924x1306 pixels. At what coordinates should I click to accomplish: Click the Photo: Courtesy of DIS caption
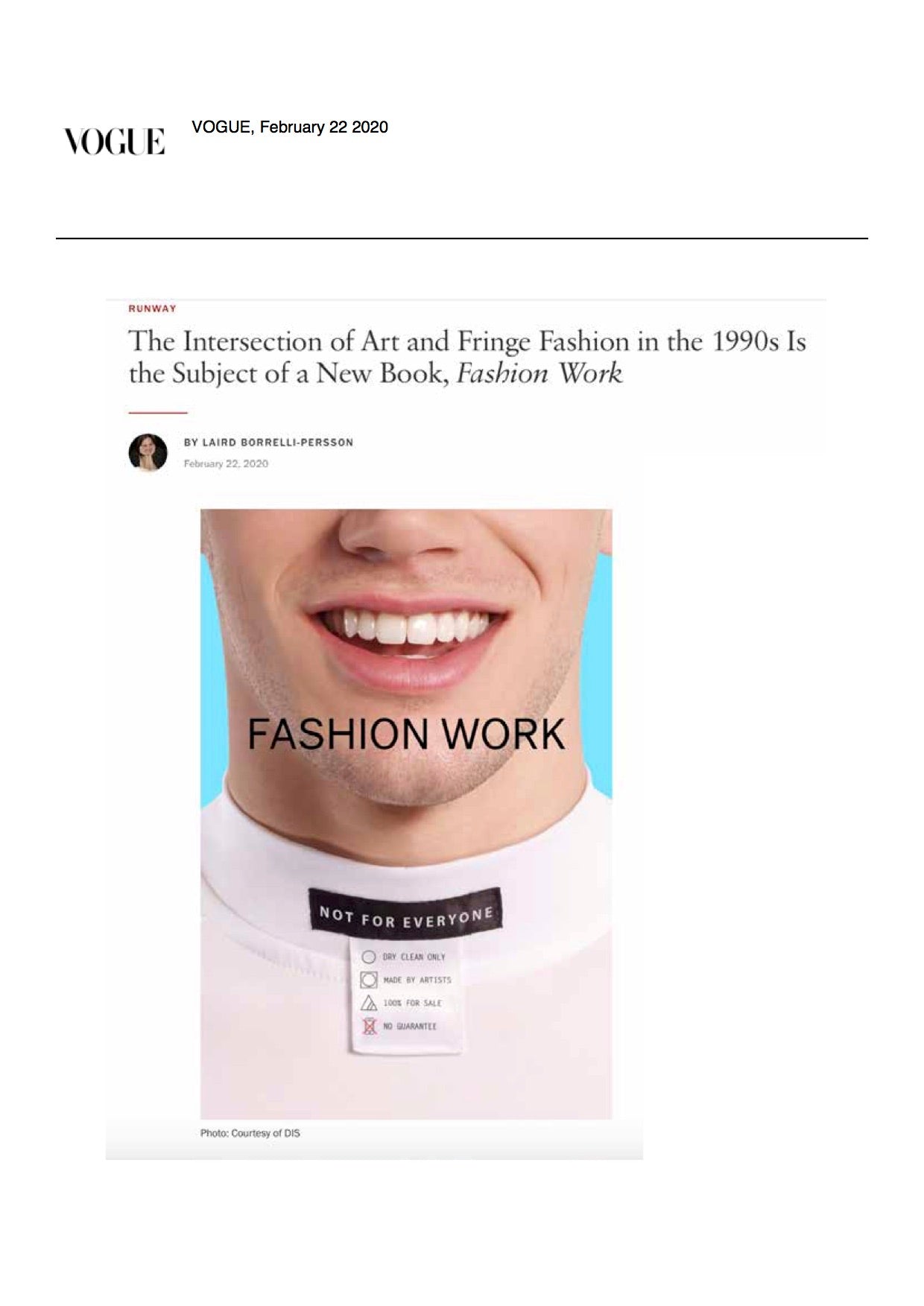click(250, 1133)
